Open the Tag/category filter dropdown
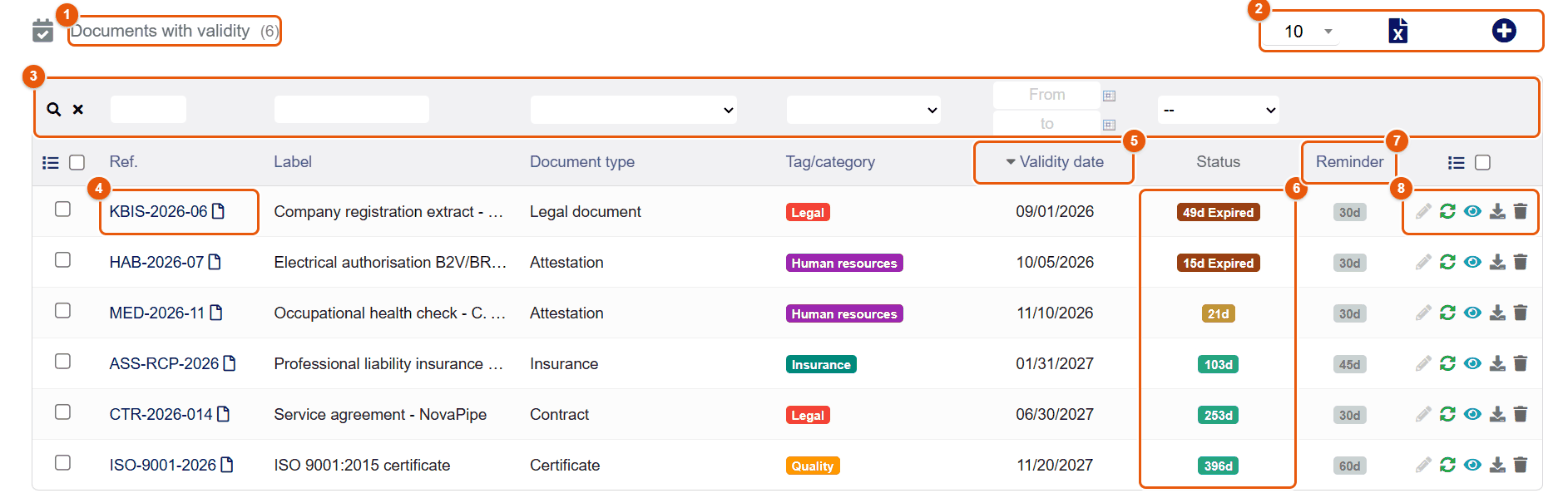 coord(864,109)
